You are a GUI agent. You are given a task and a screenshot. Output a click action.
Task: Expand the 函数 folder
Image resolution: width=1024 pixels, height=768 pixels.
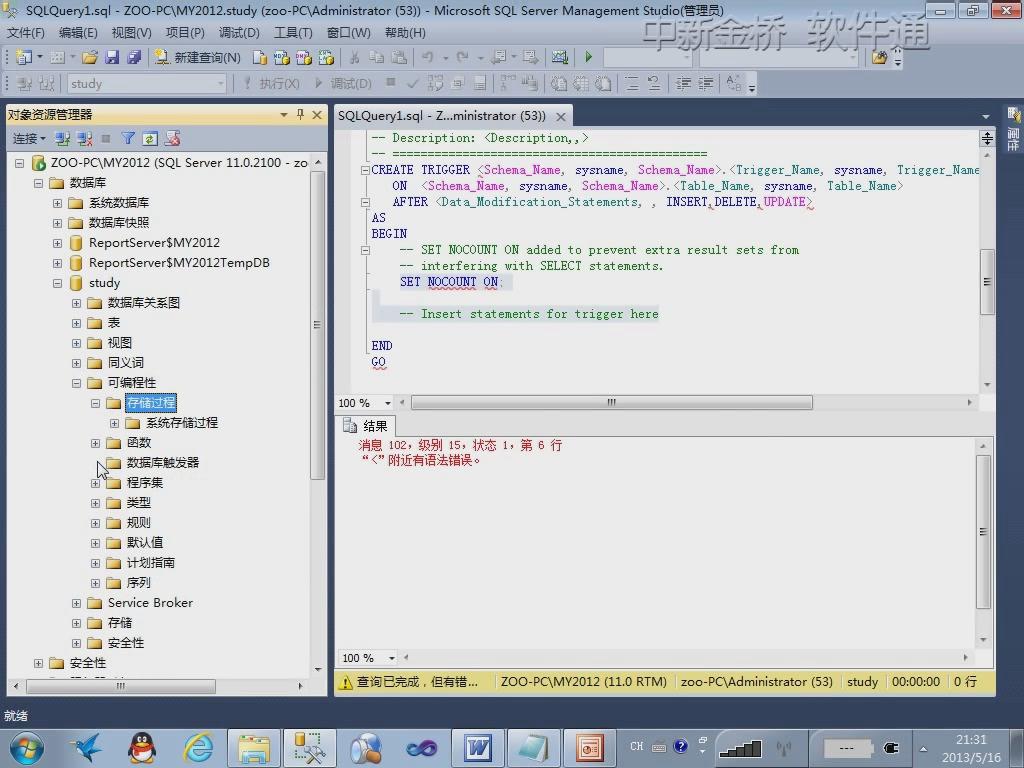(x=95, y=443)
